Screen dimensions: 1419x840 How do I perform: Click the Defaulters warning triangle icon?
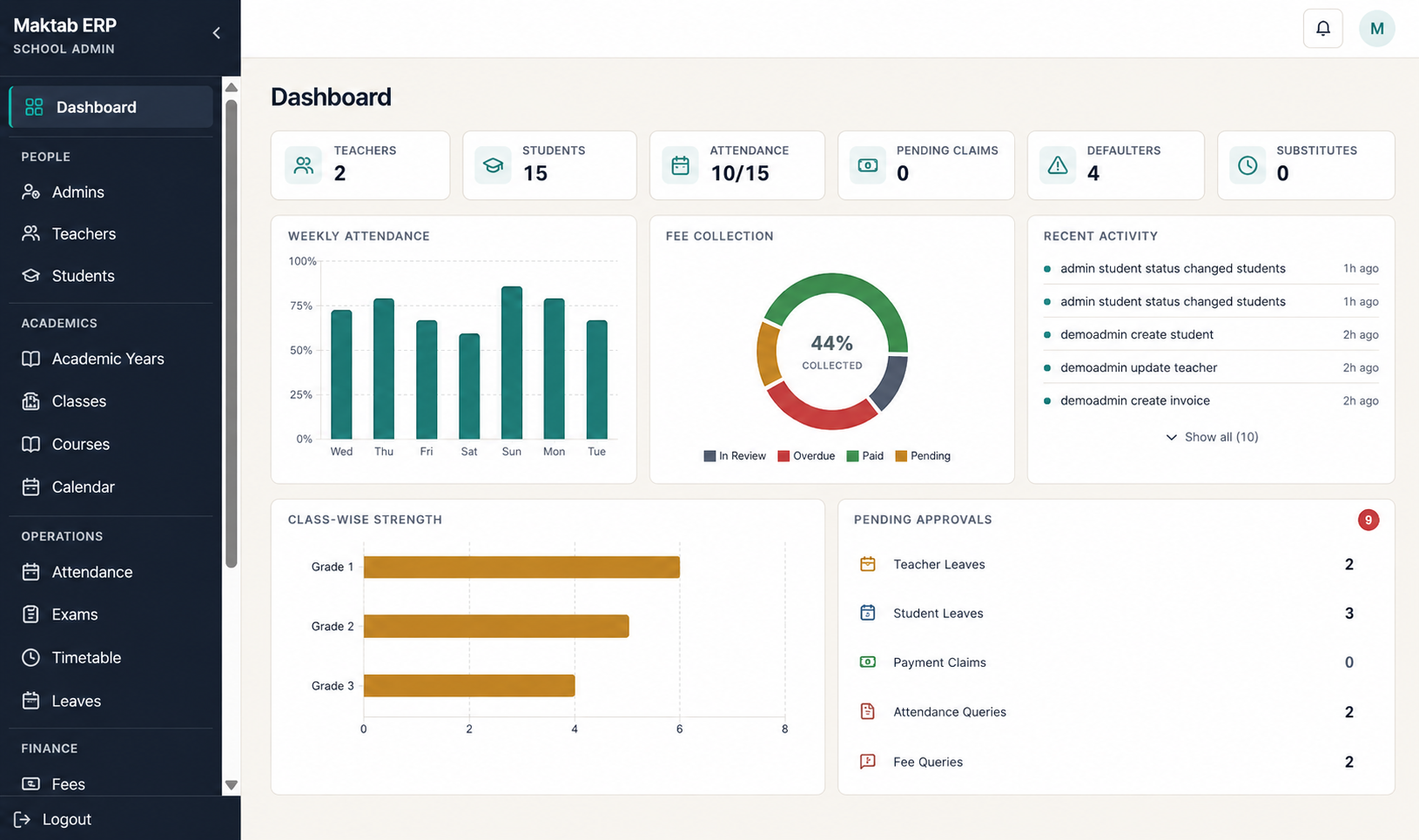(x=1058, y=165)
